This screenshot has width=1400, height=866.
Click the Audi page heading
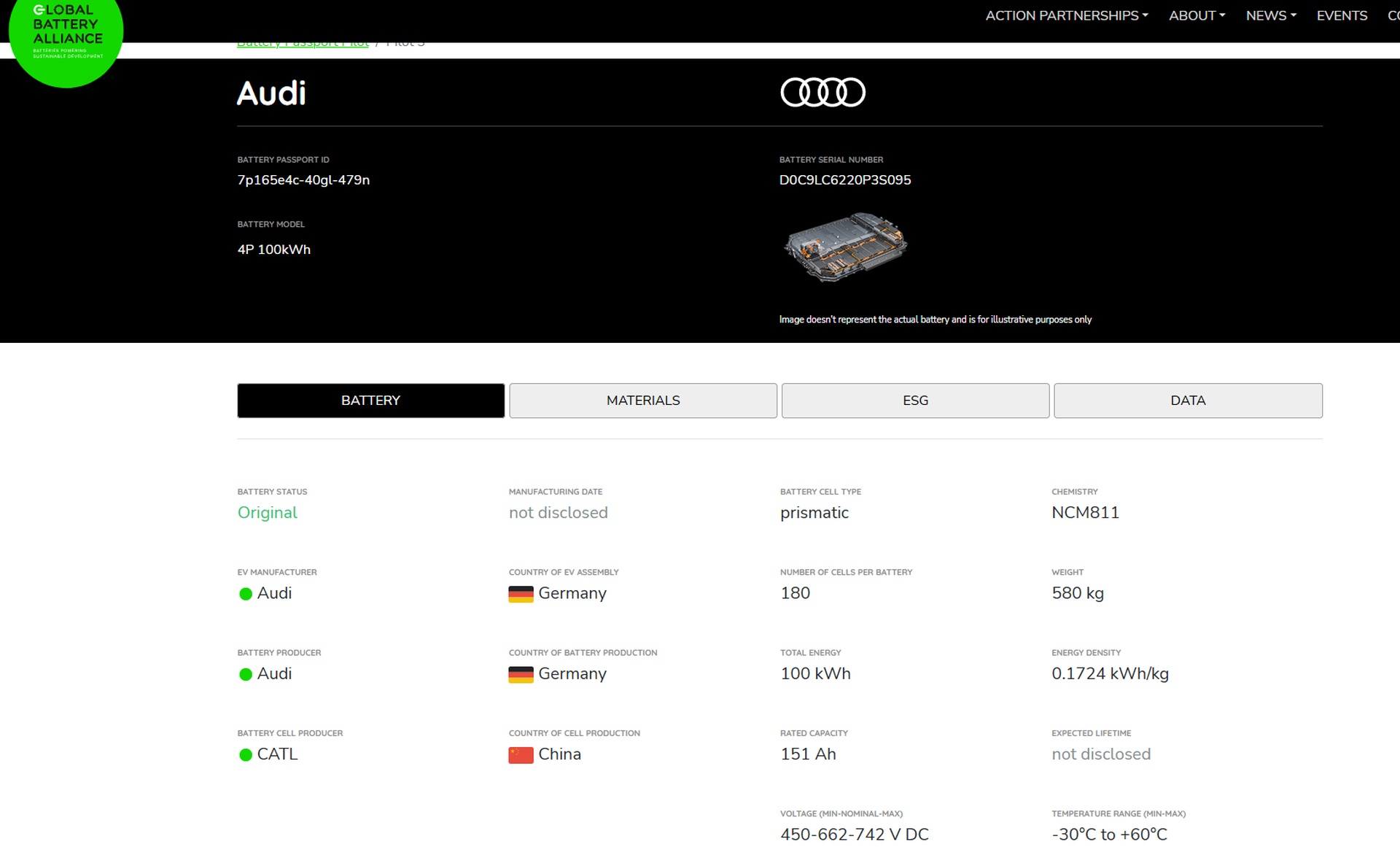(271, 93)
